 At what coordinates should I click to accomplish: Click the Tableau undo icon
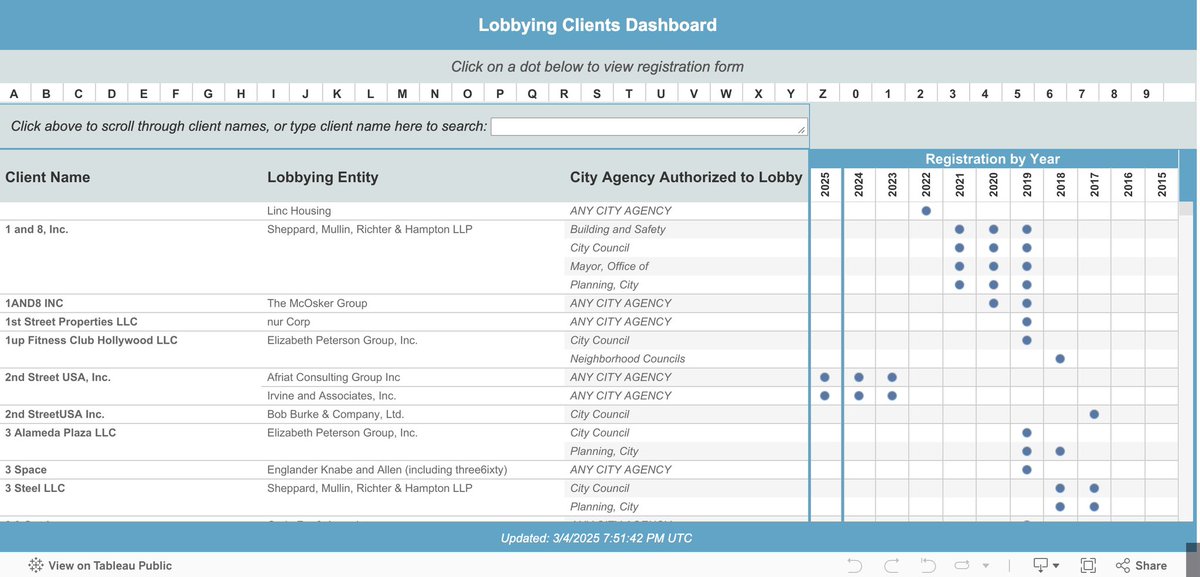click(x=854, y=565)
